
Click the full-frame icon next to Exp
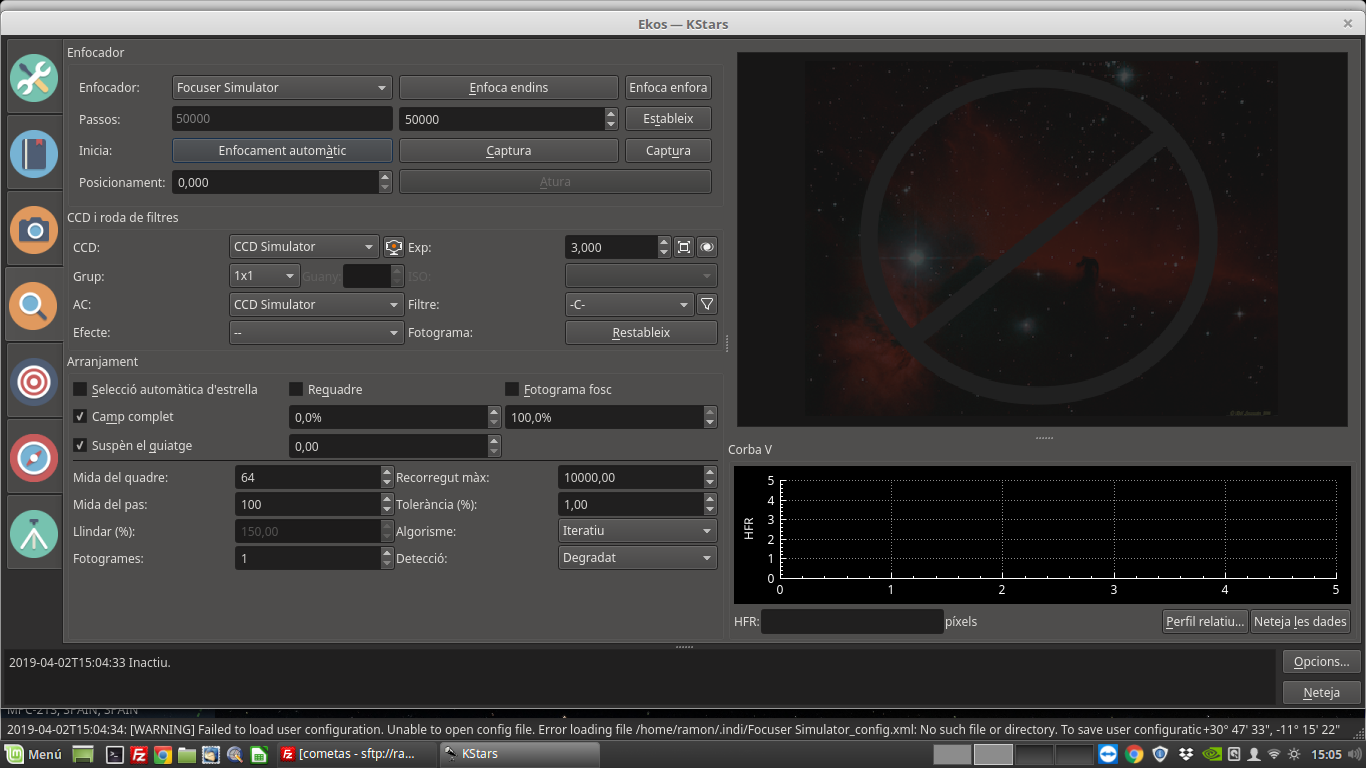pyautogui.click(x=684, y=247)
